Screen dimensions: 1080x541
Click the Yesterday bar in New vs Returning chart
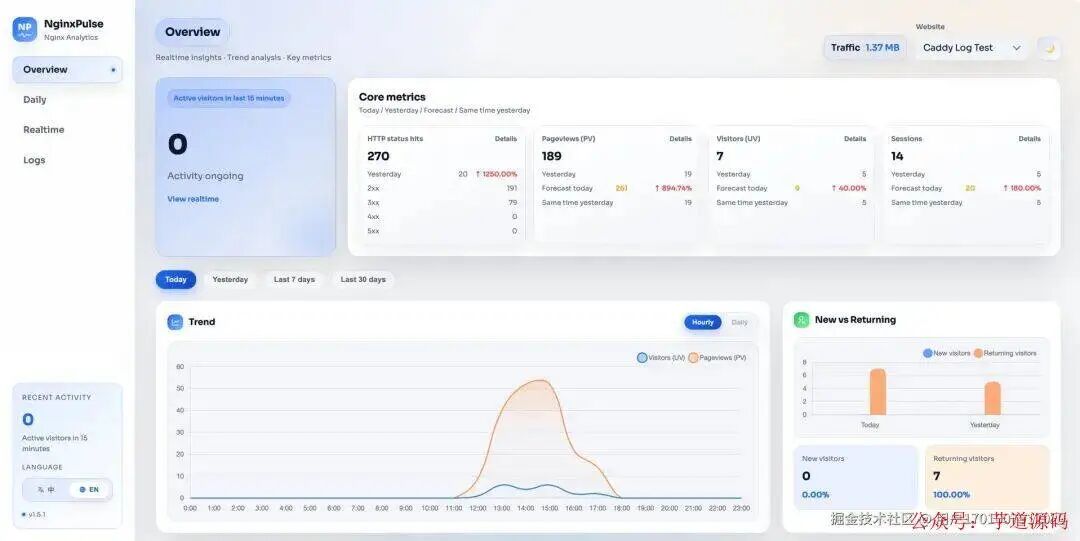click(x=993, y=398)
